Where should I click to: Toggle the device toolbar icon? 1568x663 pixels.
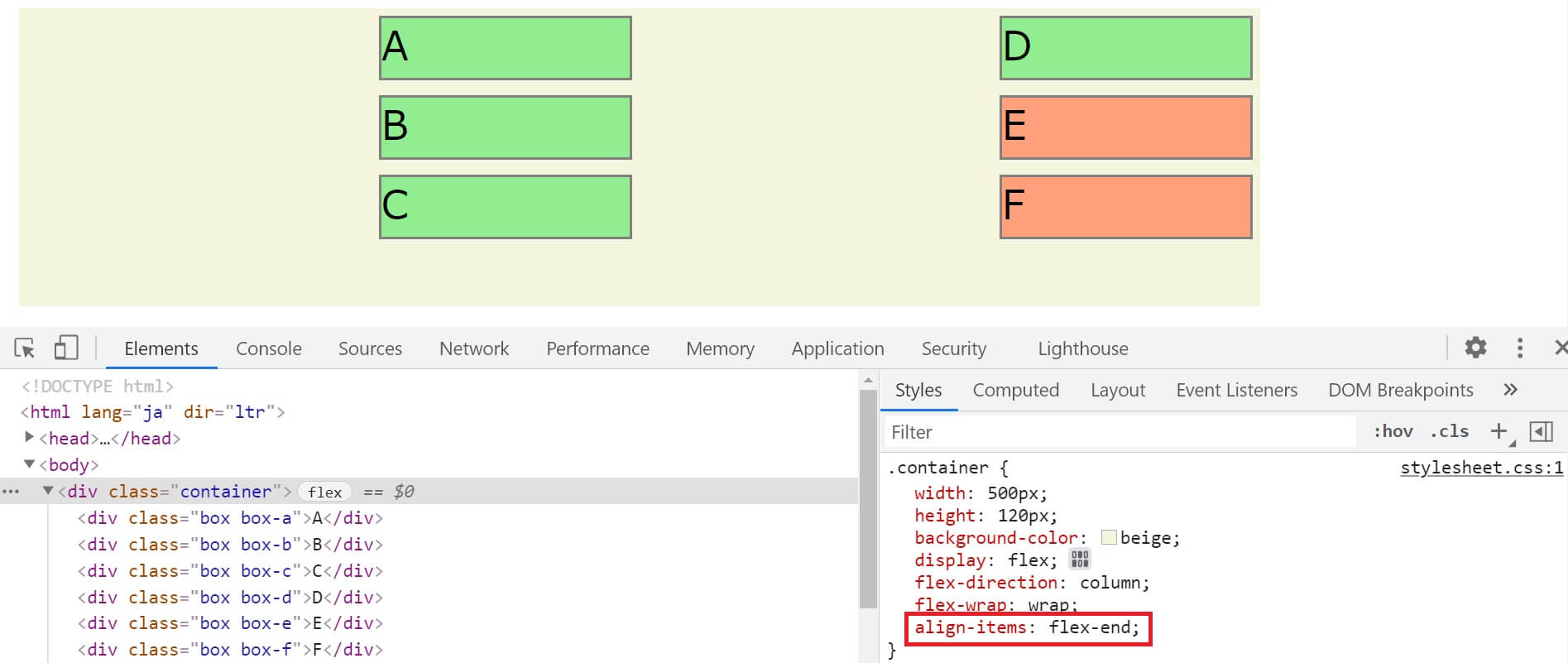[65, 348]
